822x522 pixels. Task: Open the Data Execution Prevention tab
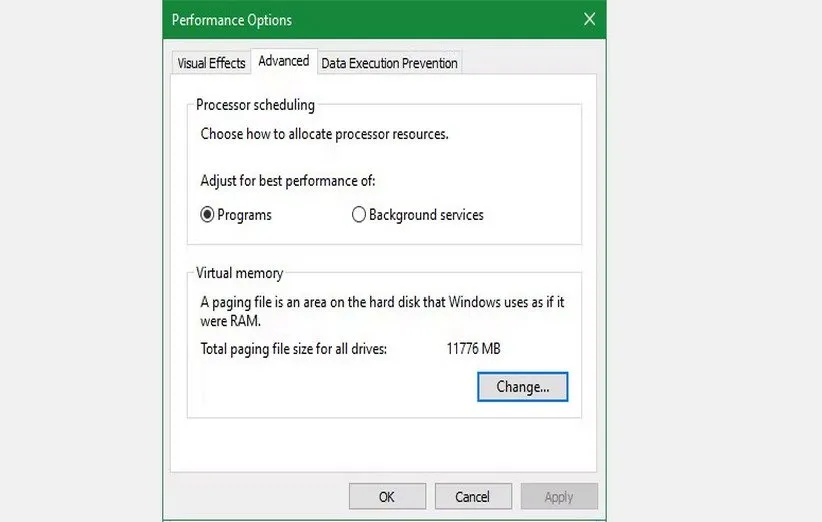[389, 63]
